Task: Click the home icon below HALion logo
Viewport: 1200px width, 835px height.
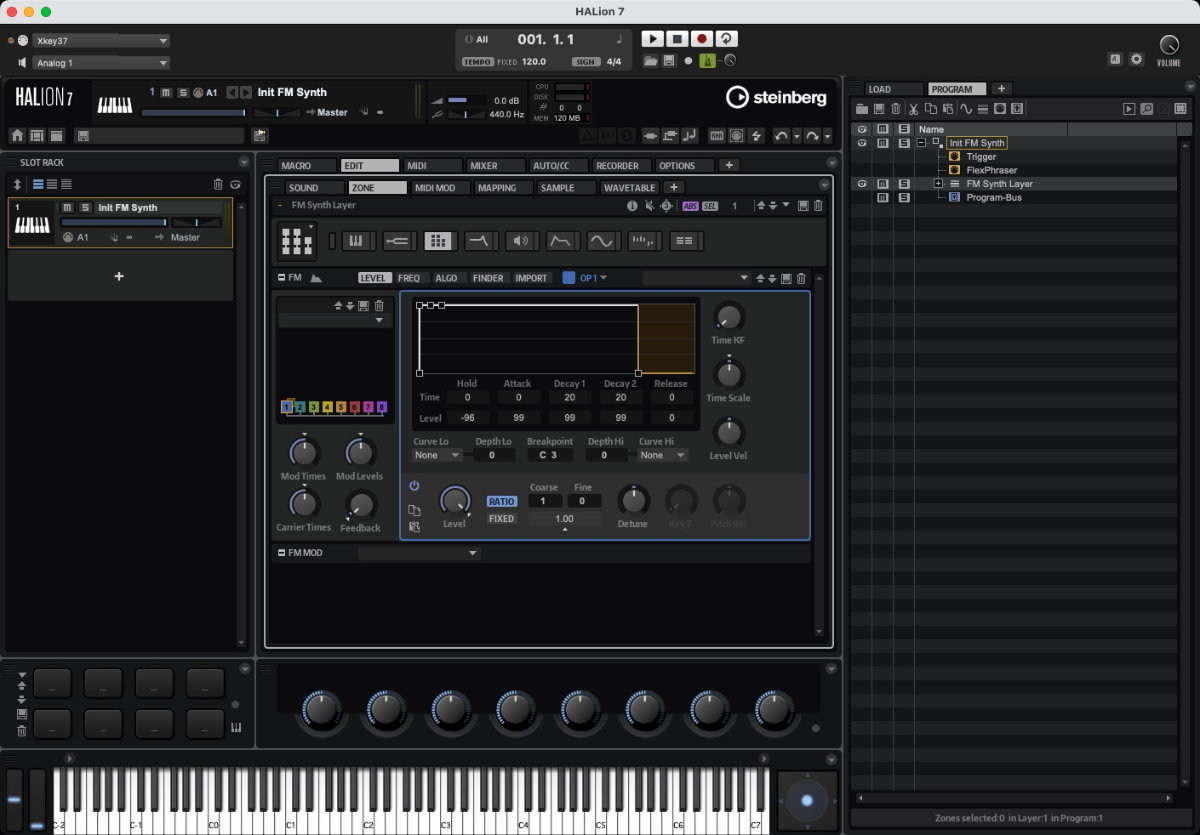Action: 17,135
